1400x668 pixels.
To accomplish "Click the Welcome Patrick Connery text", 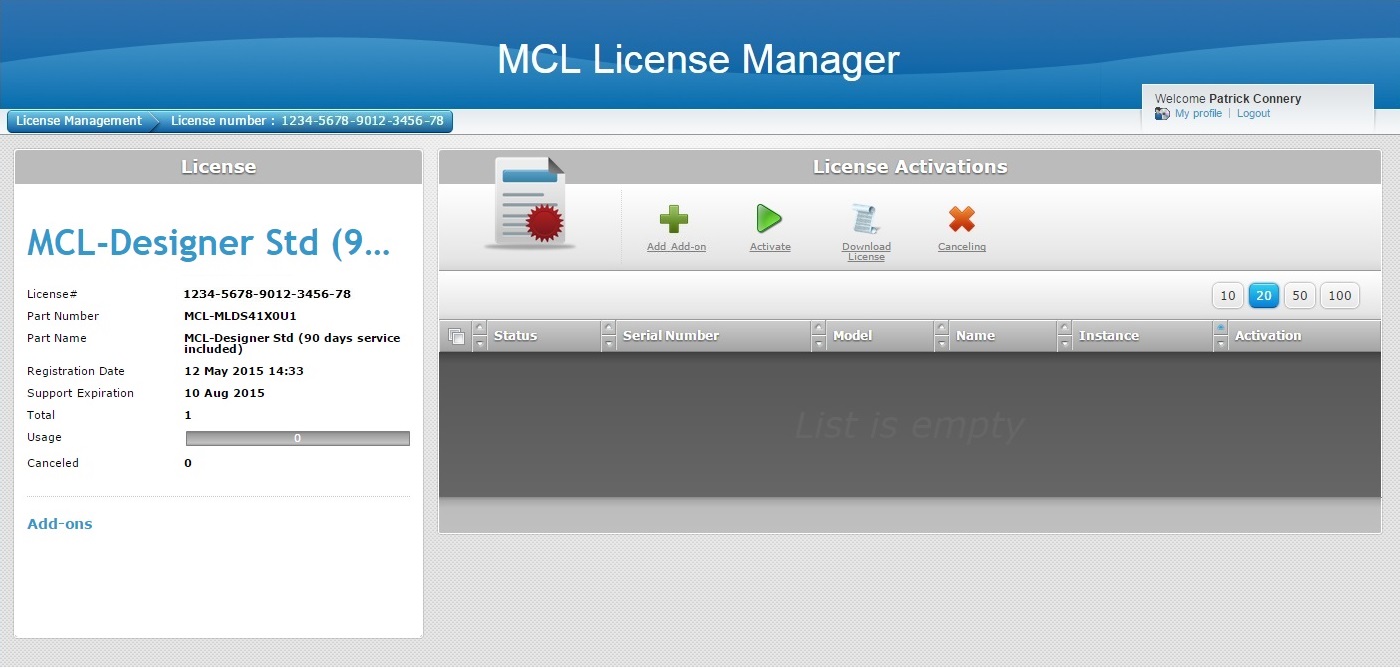I will click(1228, 99).
